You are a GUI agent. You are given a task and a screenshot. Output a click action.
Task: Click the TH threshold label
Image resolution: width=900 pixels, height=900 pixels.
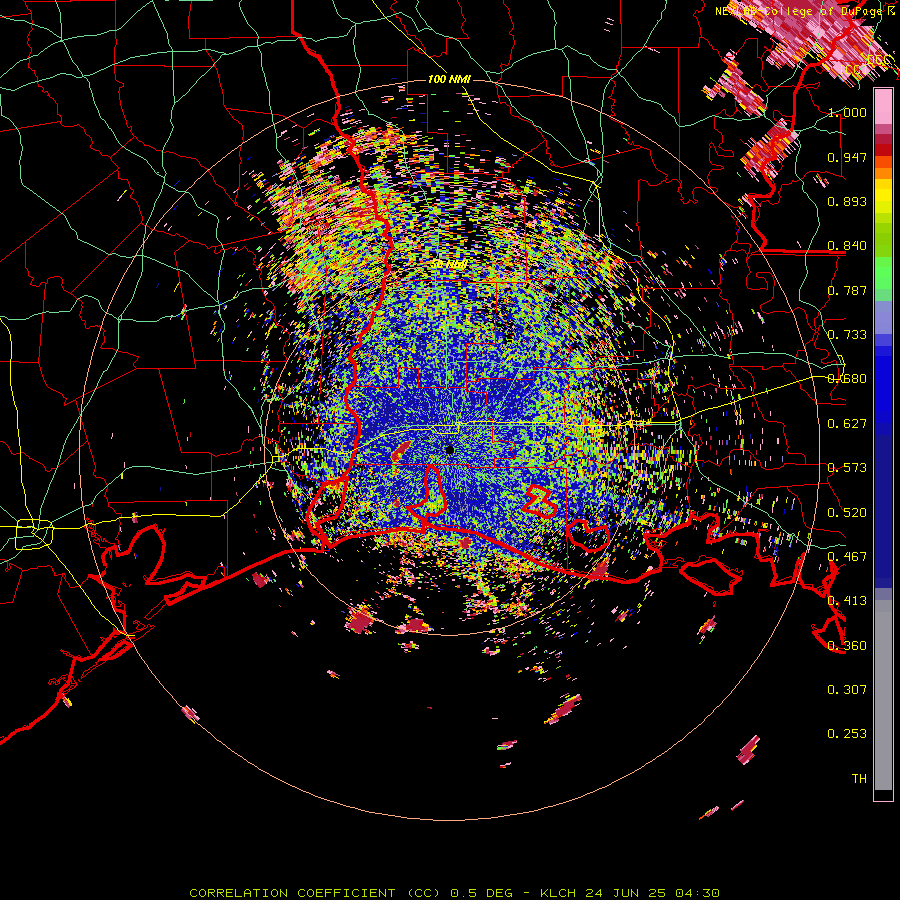[x=859, y=779]
